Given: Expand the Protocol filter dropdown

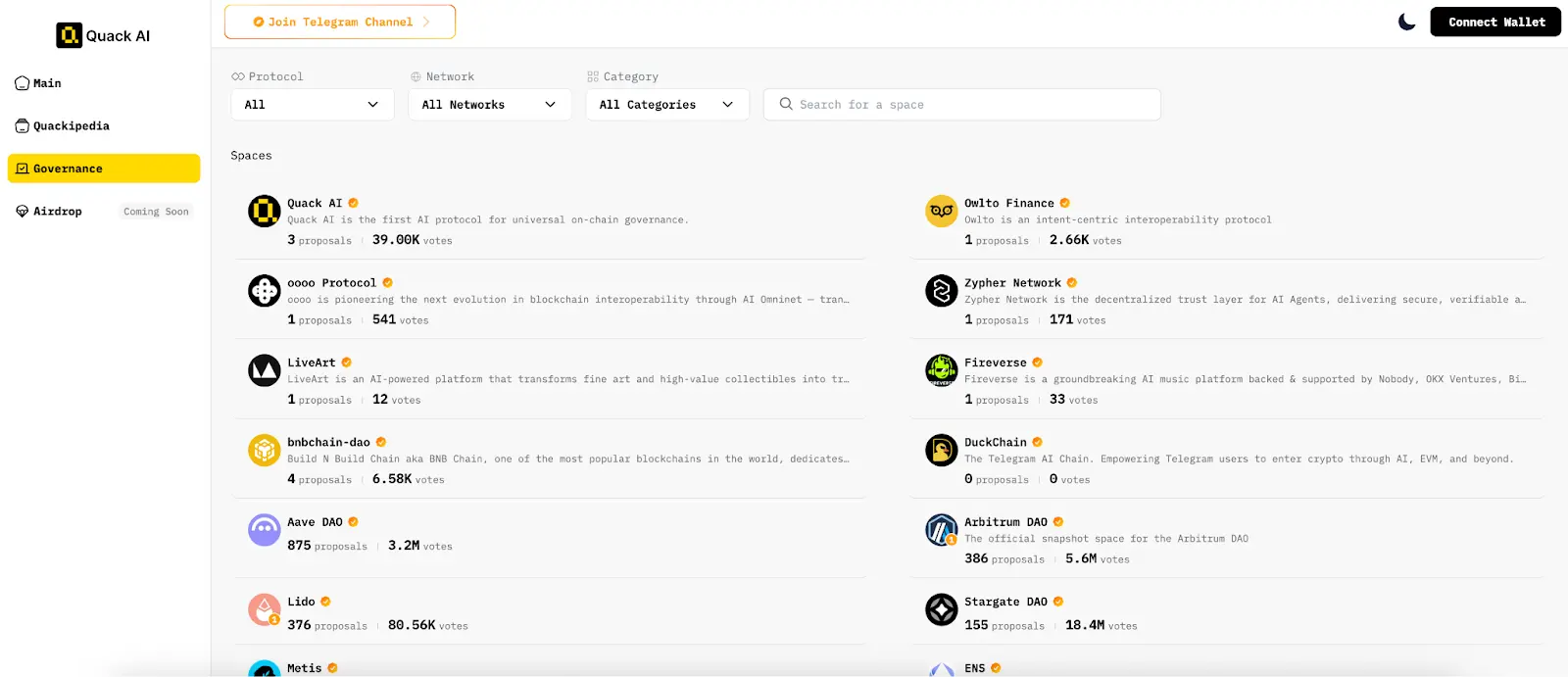Looking at the screenshot, I should pyautogui.click(x=312, y=105).
